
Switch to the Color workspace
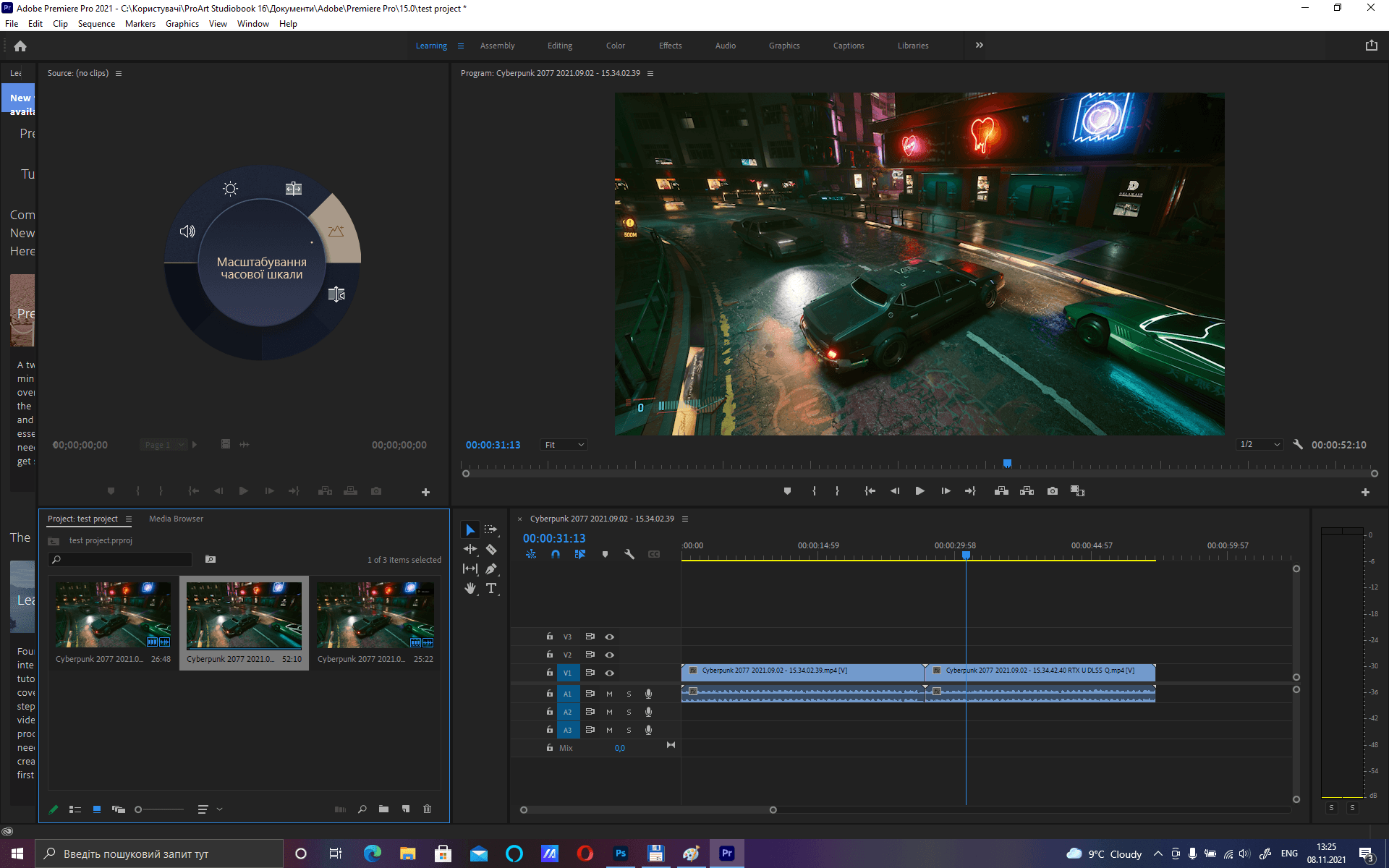615,46
